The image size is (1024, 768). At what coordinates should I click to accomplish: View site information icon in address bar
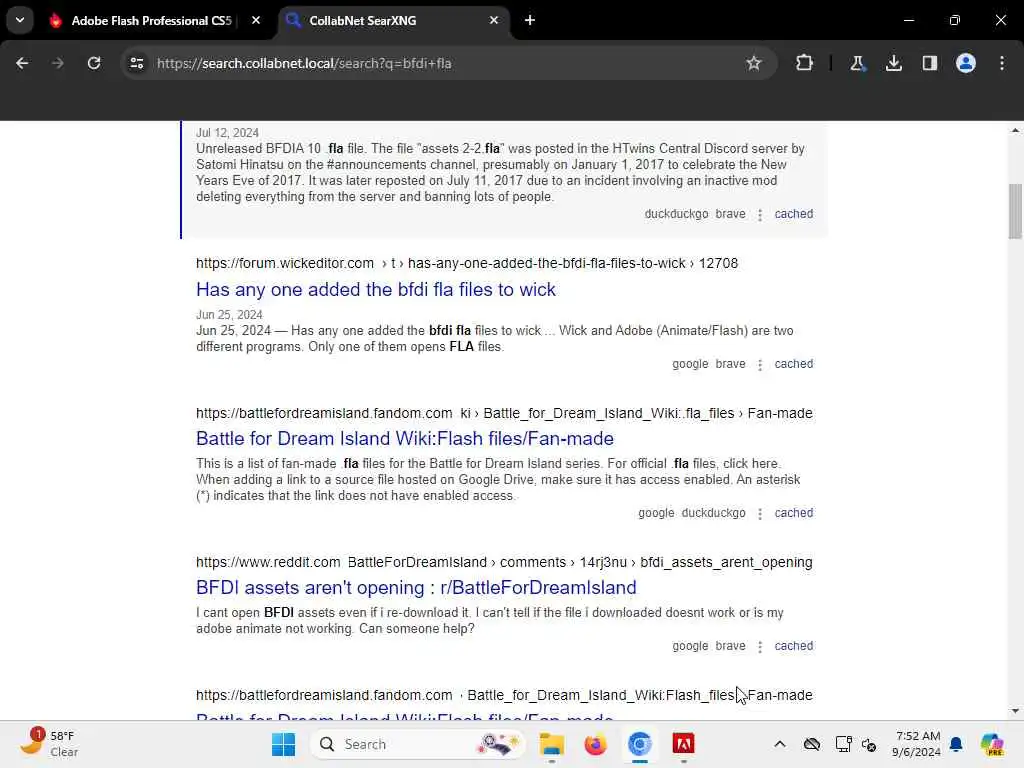136,63
